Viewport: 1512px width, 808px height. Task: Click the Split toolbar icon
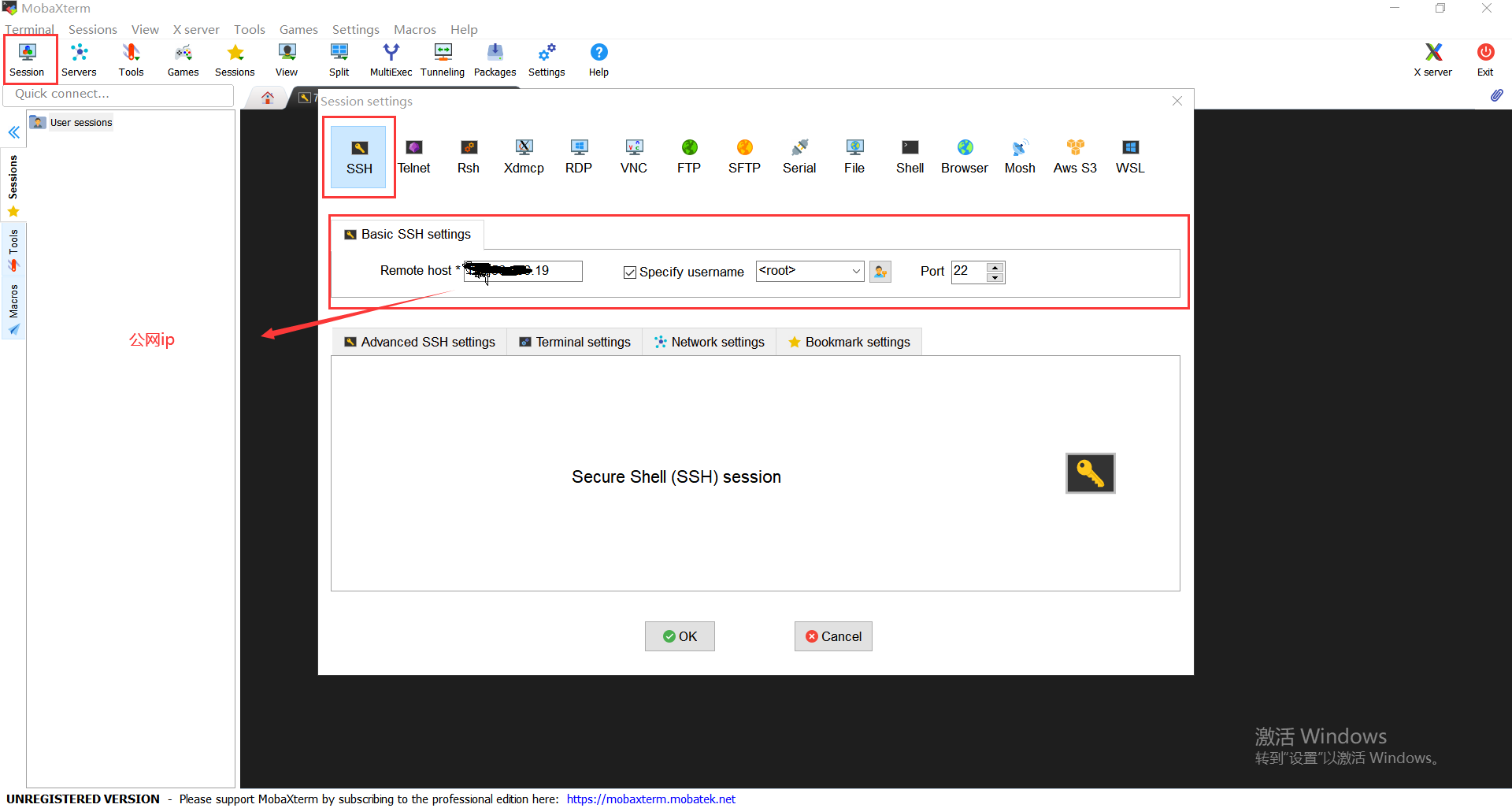pyautogui.click(x=339, y=59)
